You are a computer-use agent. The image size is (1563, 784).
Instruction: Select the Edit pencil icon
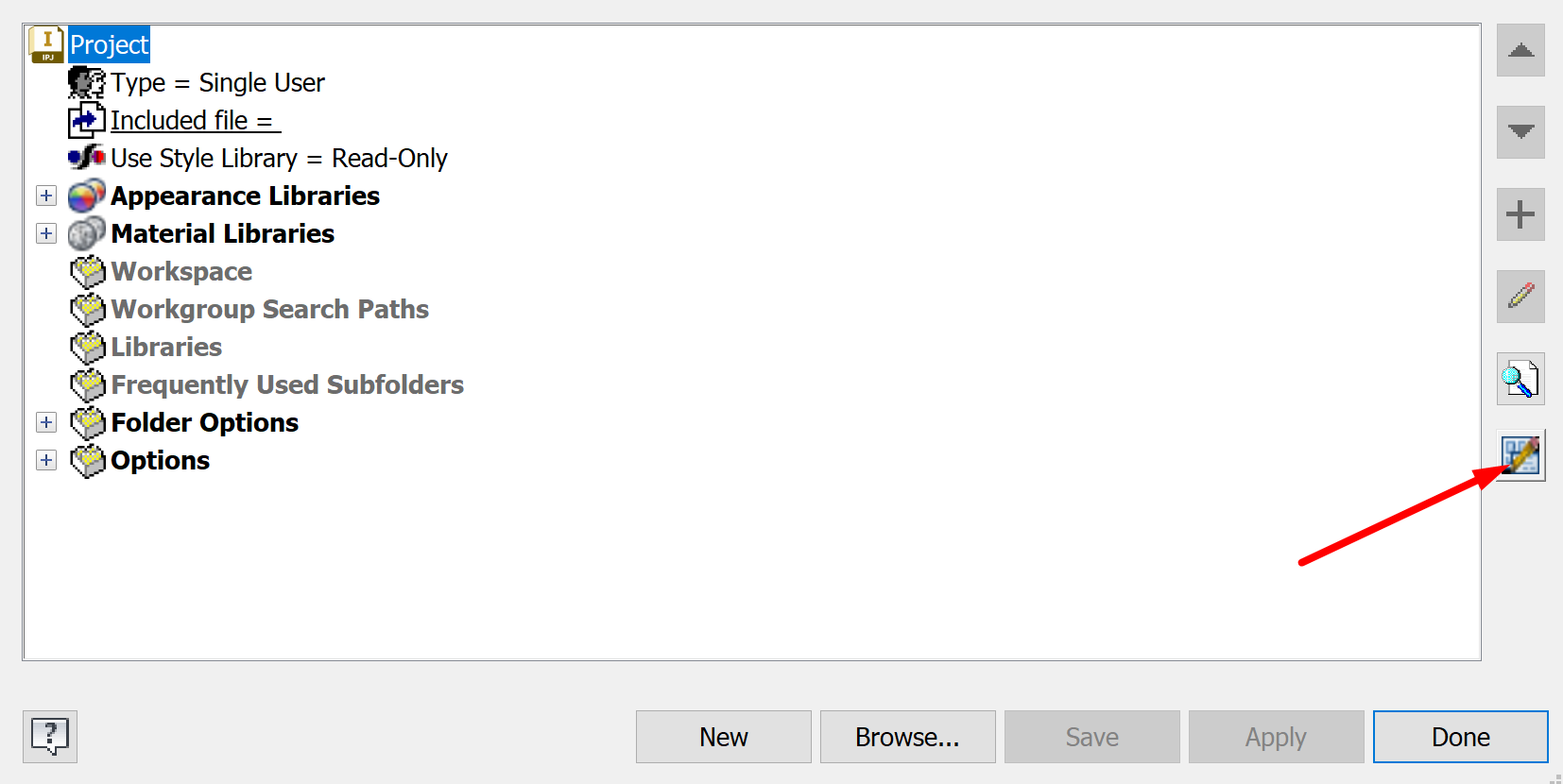(1520, 296)
